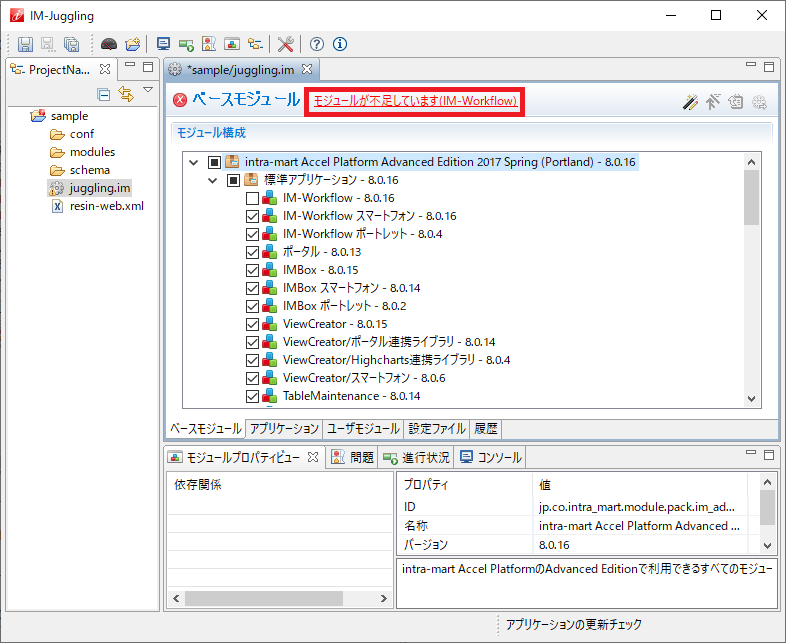Uncheck the TableMaintenance checkbox

pyautogui.click(x=252, y=397)
